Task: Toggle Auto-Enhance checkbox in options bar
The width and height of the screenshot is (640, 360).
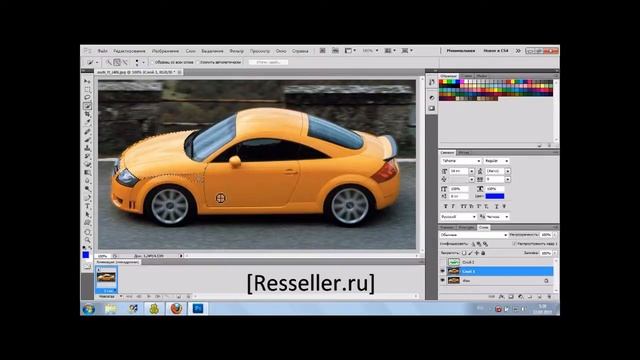Action: [x=198, y=62]
